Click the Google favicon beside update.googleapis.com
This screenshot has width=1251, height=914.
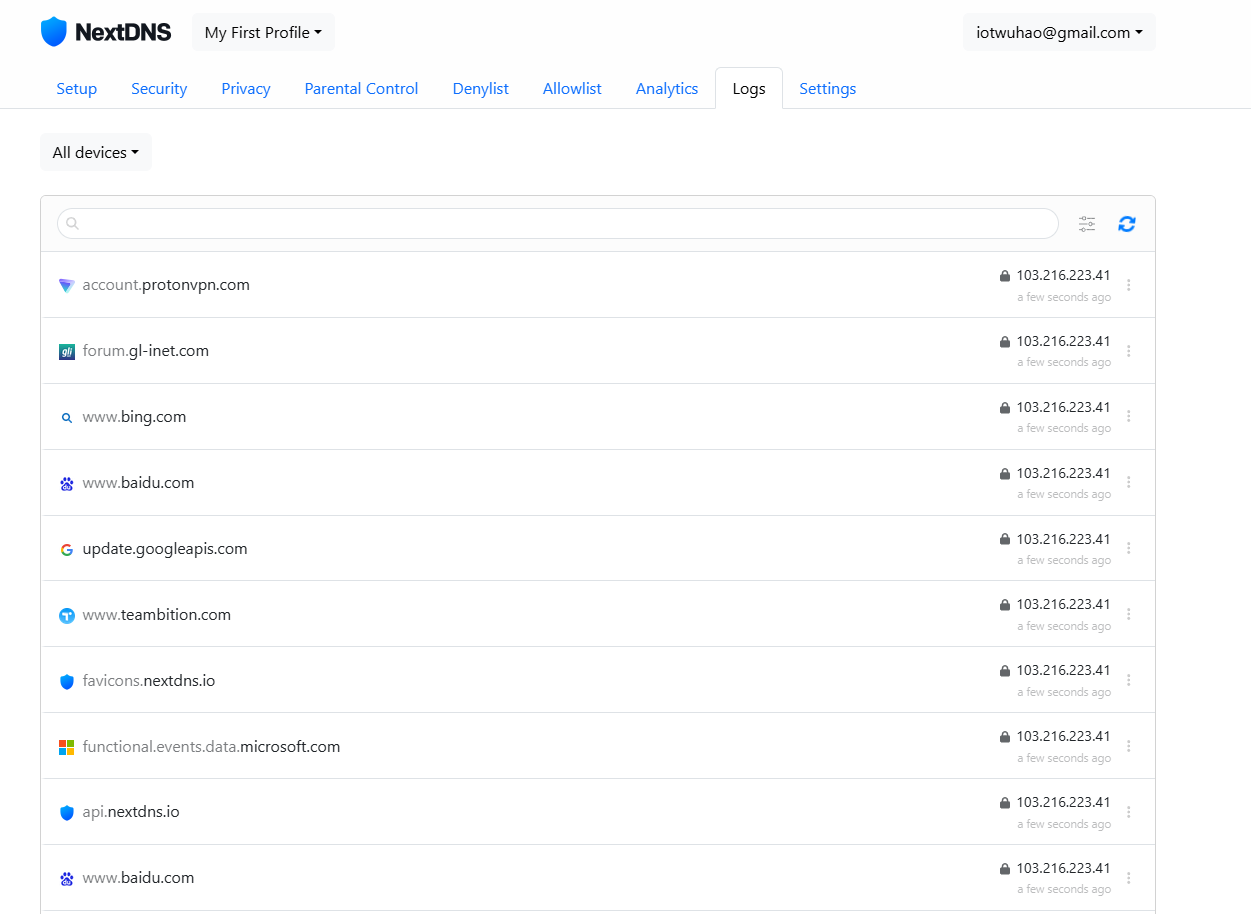(x=67, y=549)
